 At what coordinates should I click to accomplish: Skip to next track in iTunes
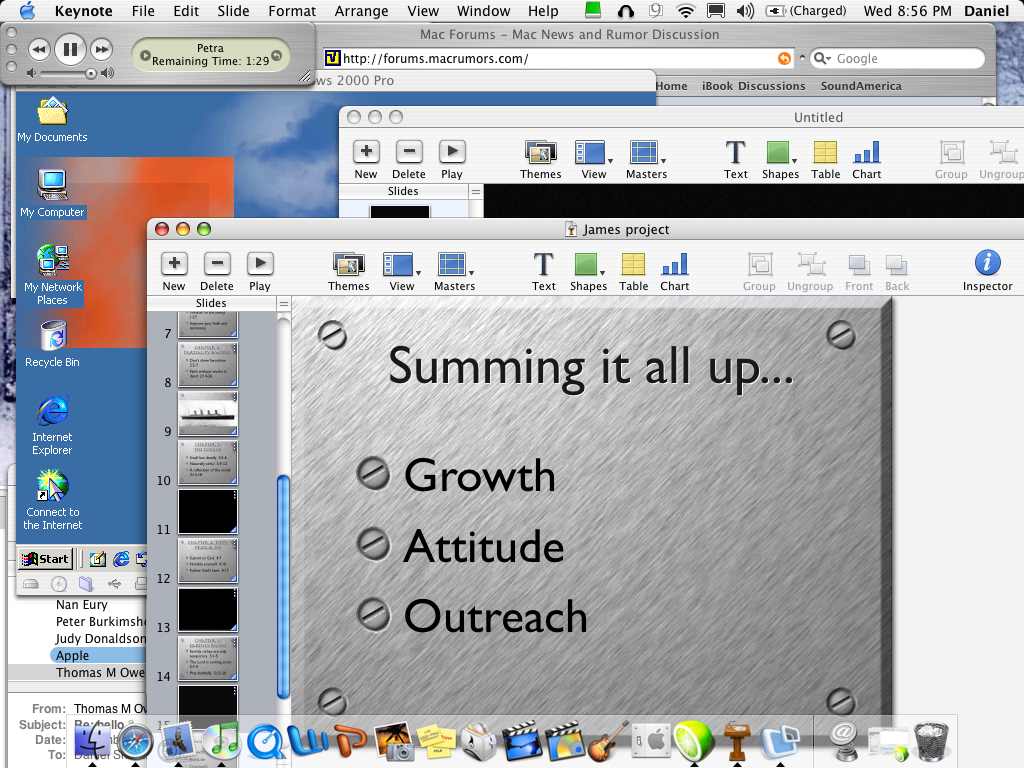coord(101,50)
